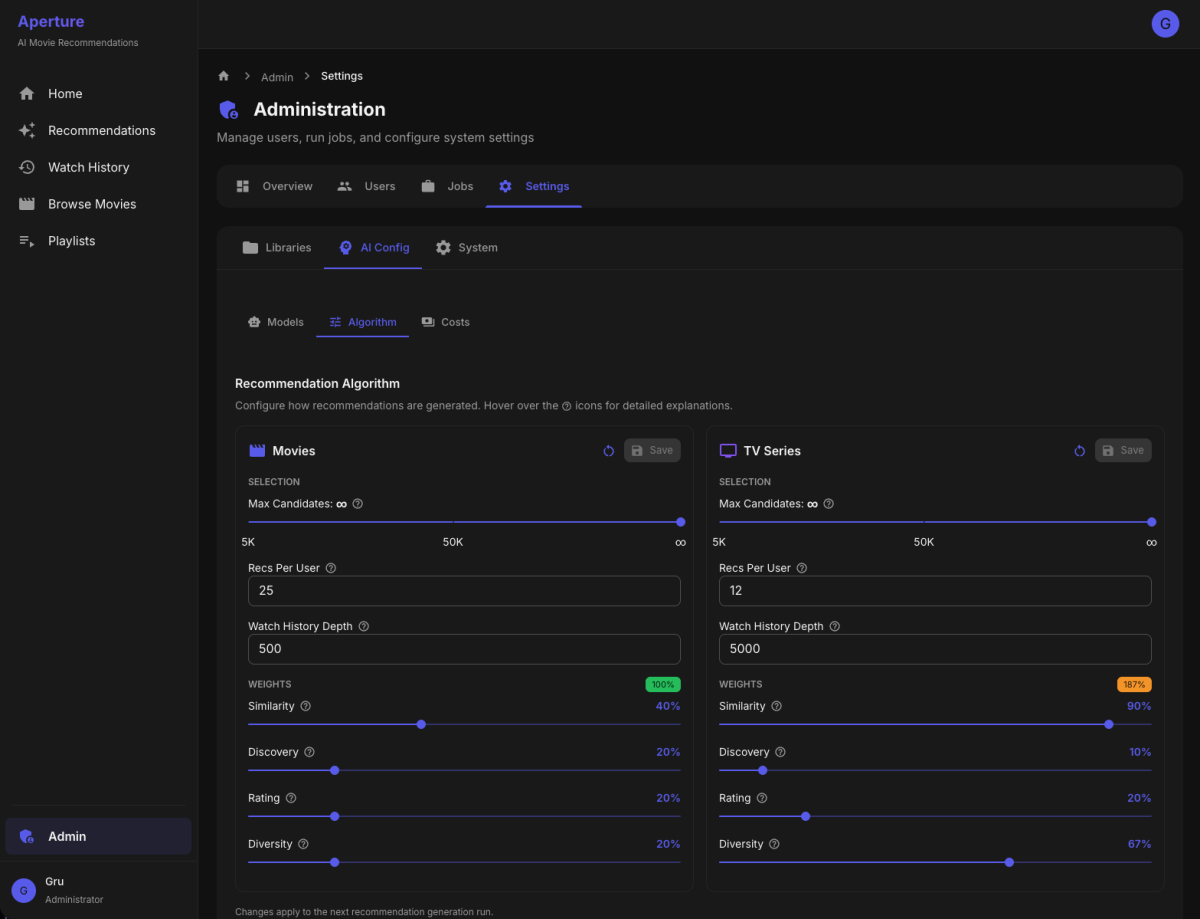Image resolution: width=1200 pixels, height=919 pixels.
Task: Save the TV Series configuration
Action: point(1123,450)
